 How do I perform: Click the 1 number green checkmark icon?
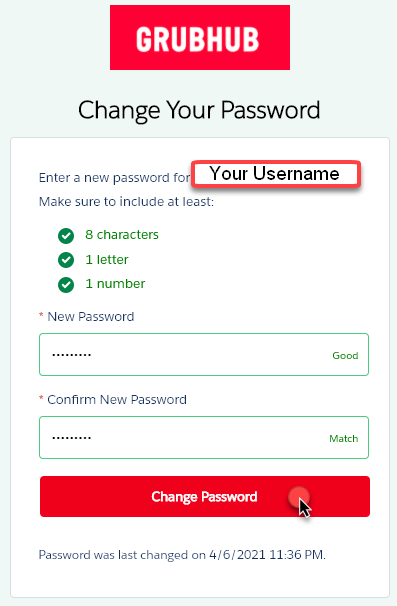66,285
